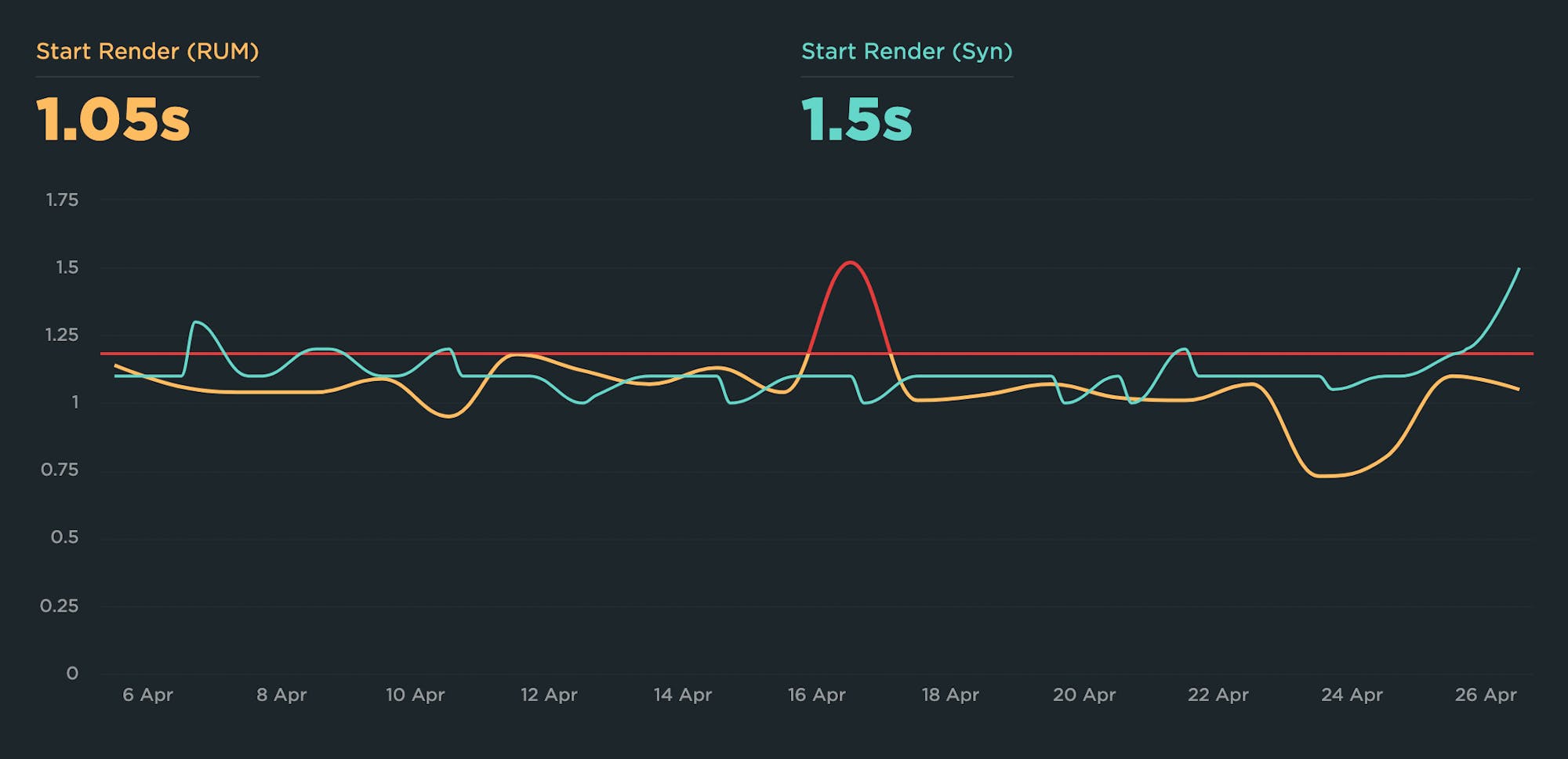1568x759 pixels.
Task: Click the 1.25 y-axis label
Action: coord(62,336)
